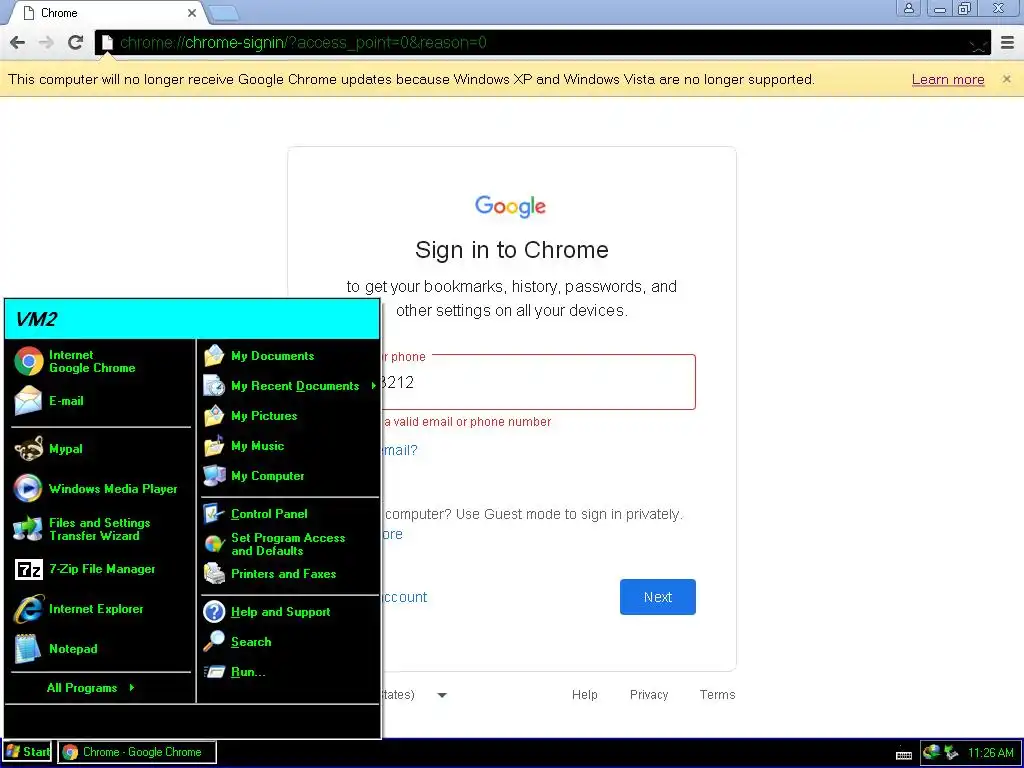The height and width of the screenshot is (768, 1024).
Task: Open a new tab in Chrome
Action: (x=224, y=13)
